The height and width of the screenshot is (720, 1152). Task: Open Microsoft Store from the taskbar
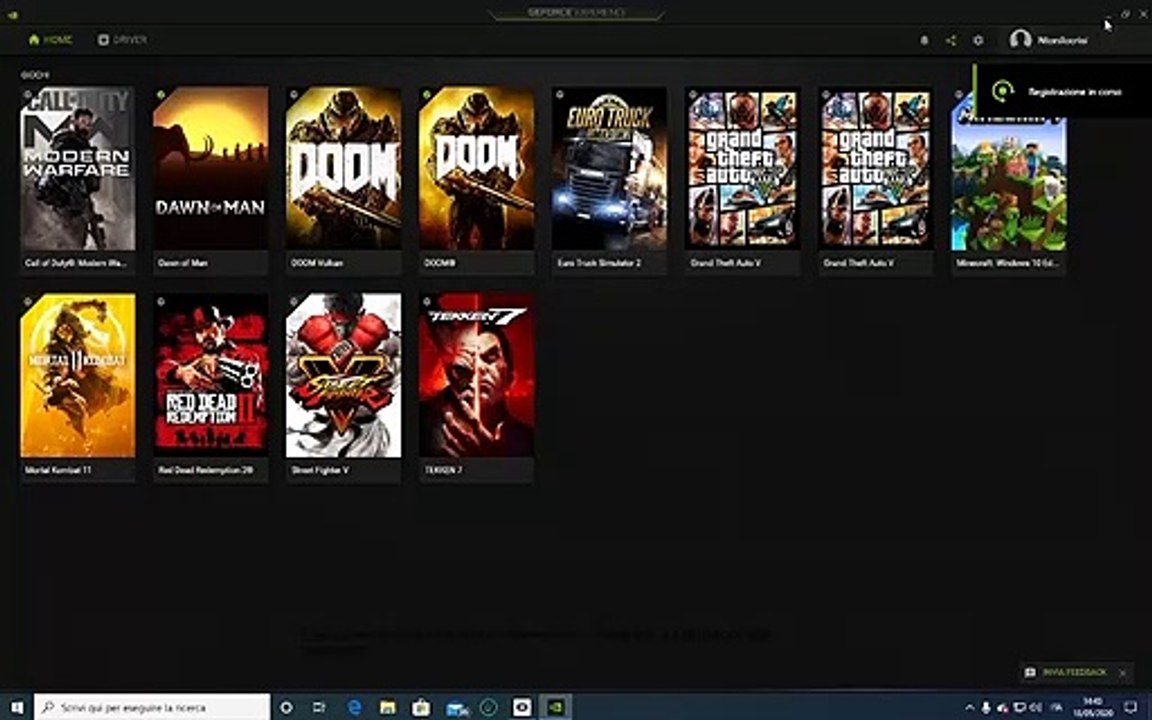coord(421,707)
